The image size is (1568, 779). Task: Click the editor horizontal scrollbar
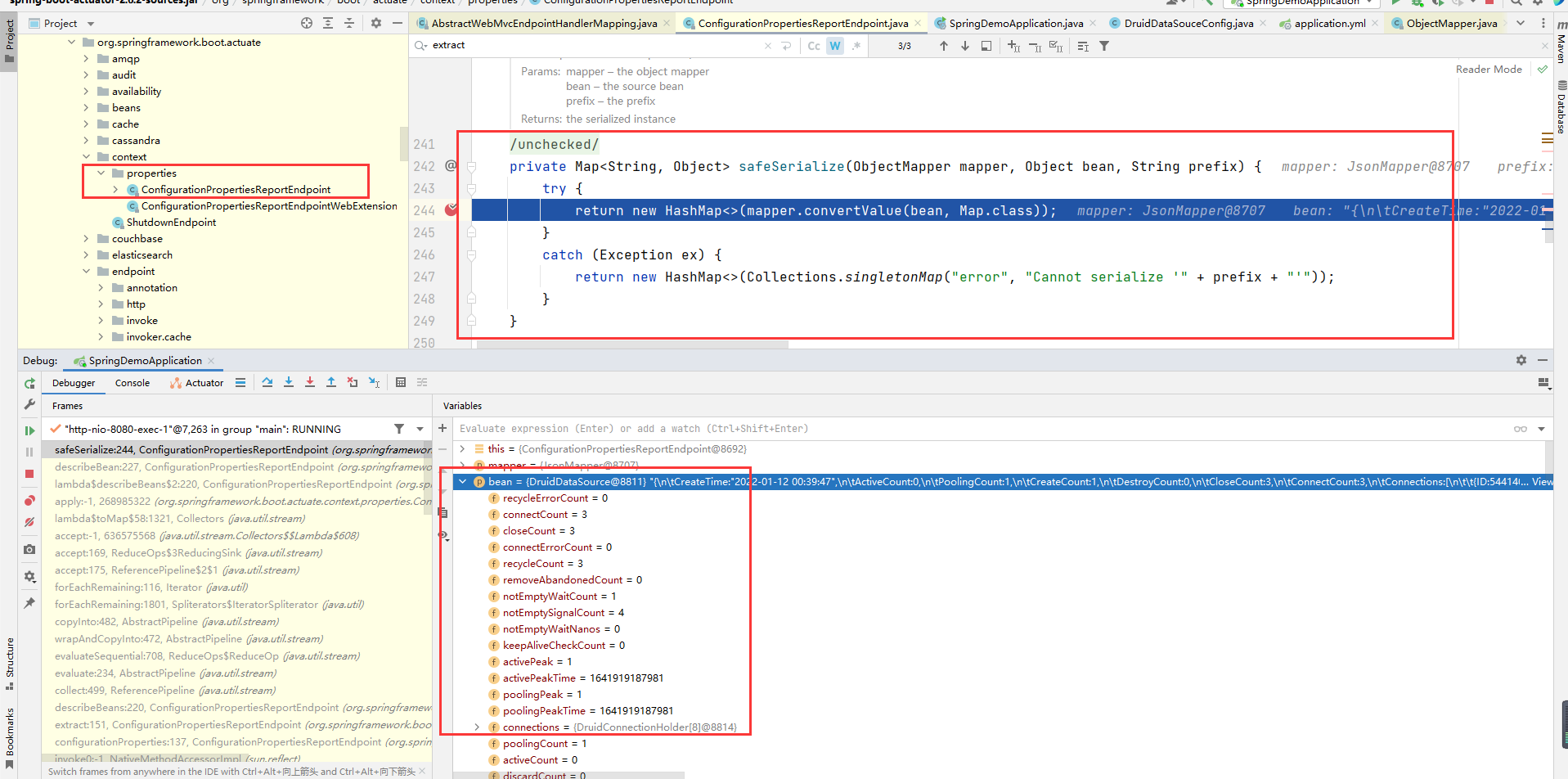(632, 344)
